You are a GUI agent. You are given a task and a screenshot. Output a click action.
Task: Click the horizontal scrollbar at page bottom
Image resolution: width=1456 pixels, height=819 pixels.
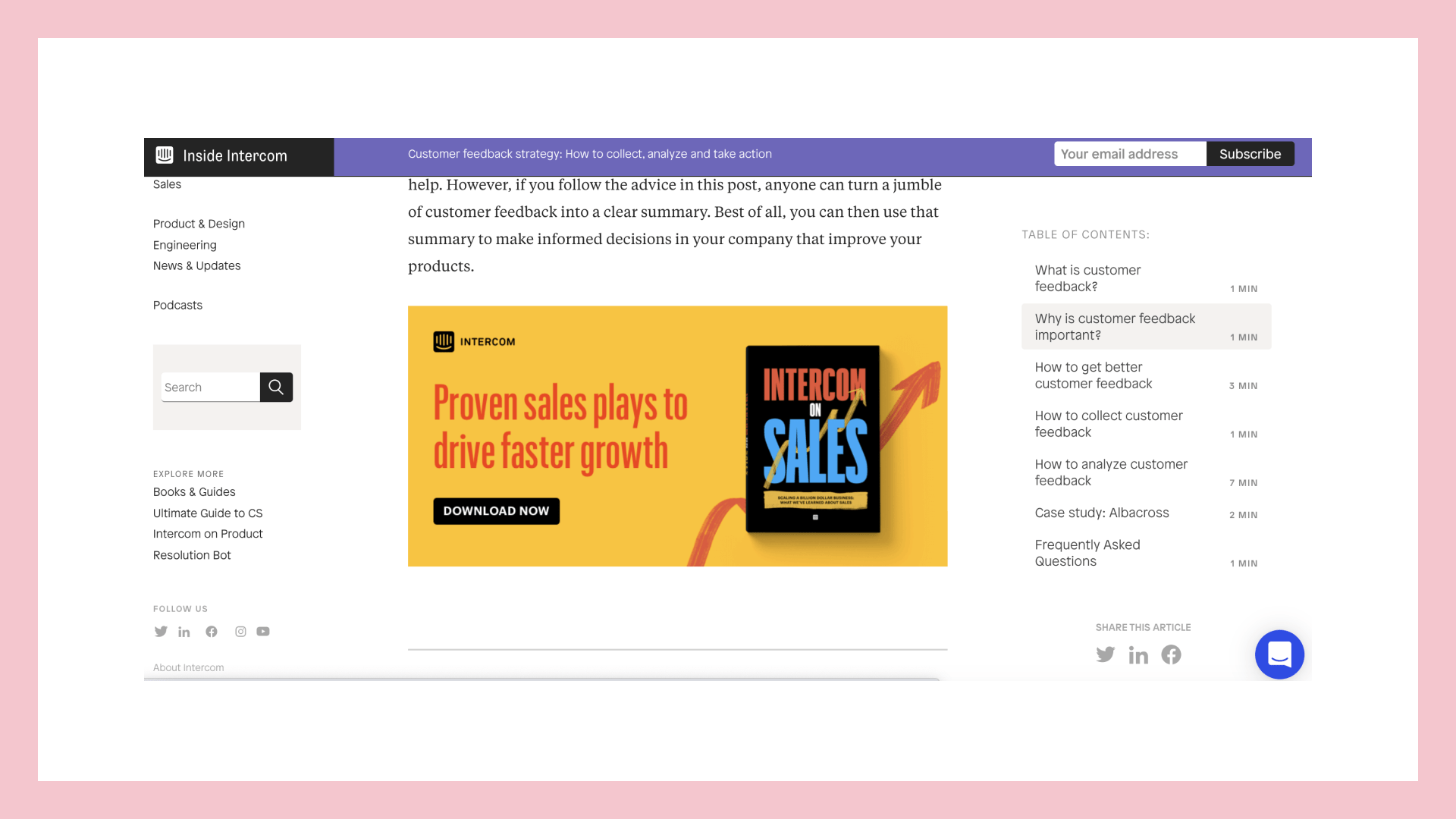coord(541,679)
